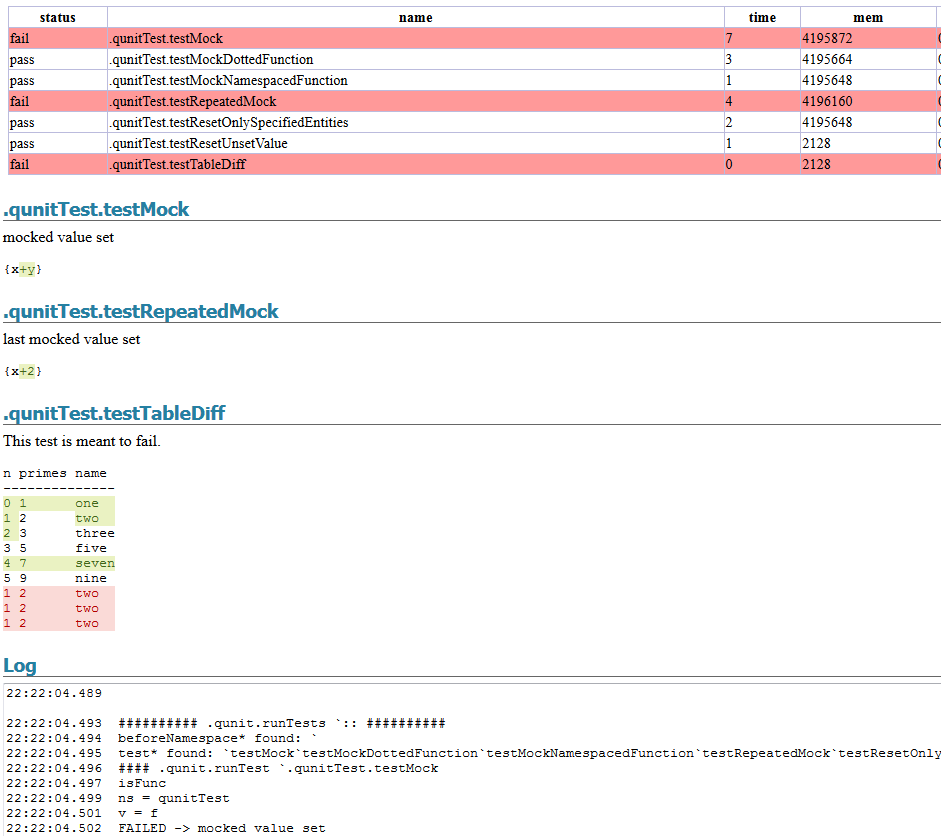The image size is (941, 836).
Task: Click time value 7 of testMock row
Action: (729, 38)
